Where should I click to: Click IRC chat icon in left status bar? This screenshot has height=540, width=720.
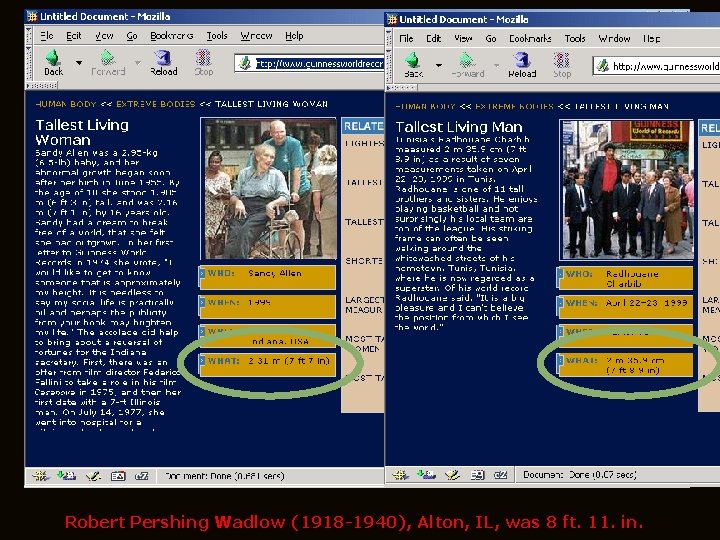pos(141,476)
